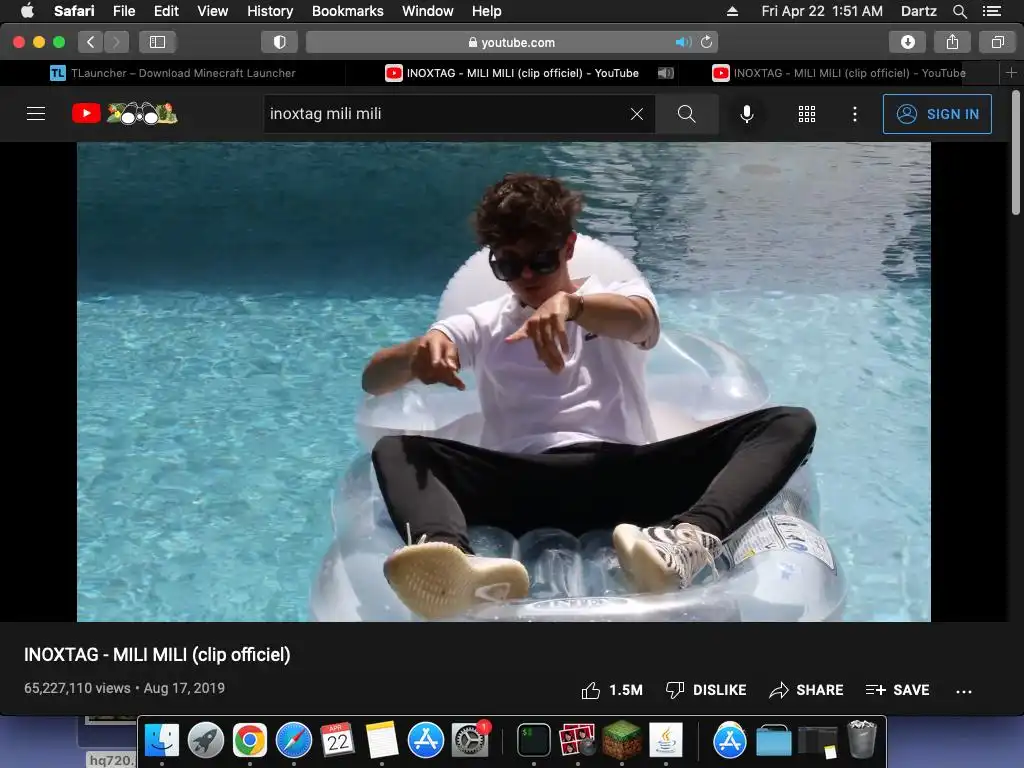Image resolution: width=1024 pixels, height=768 pixels.
Task: Open the Apple menu
Action: point(27,11)
